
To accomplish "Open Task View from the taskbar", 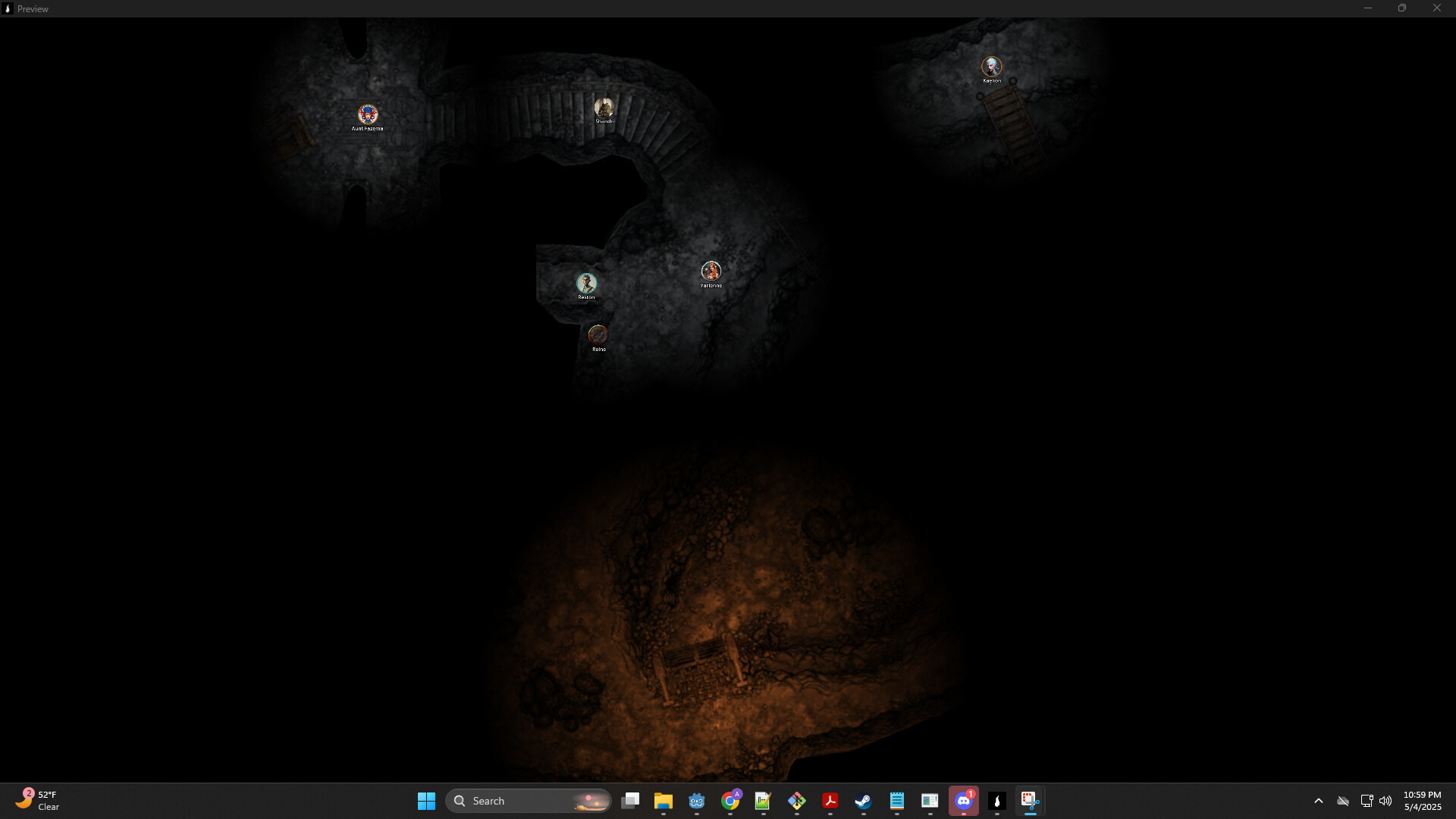I will 631,800.
